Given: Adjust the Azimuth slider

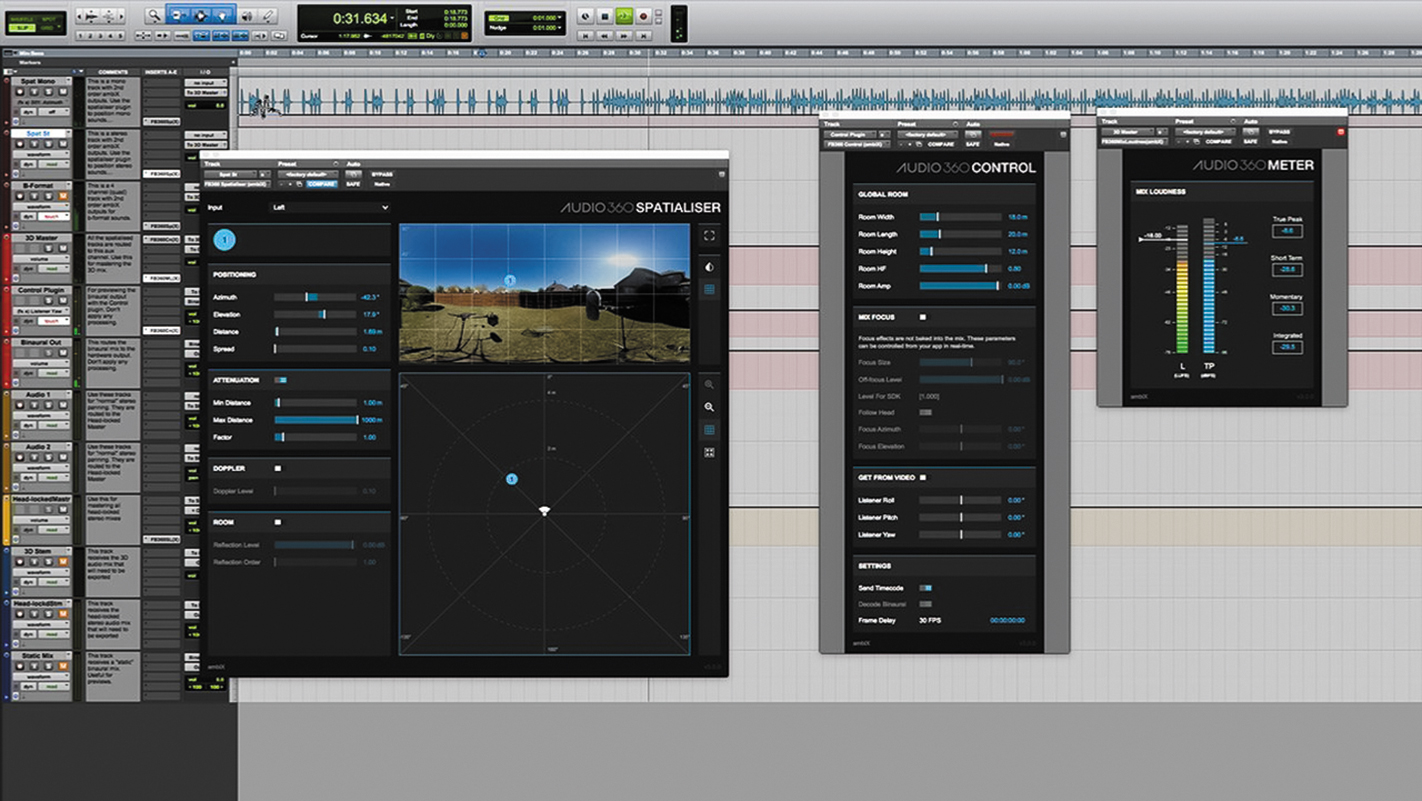Looking at the screenshot, I should tap(315, 297).
